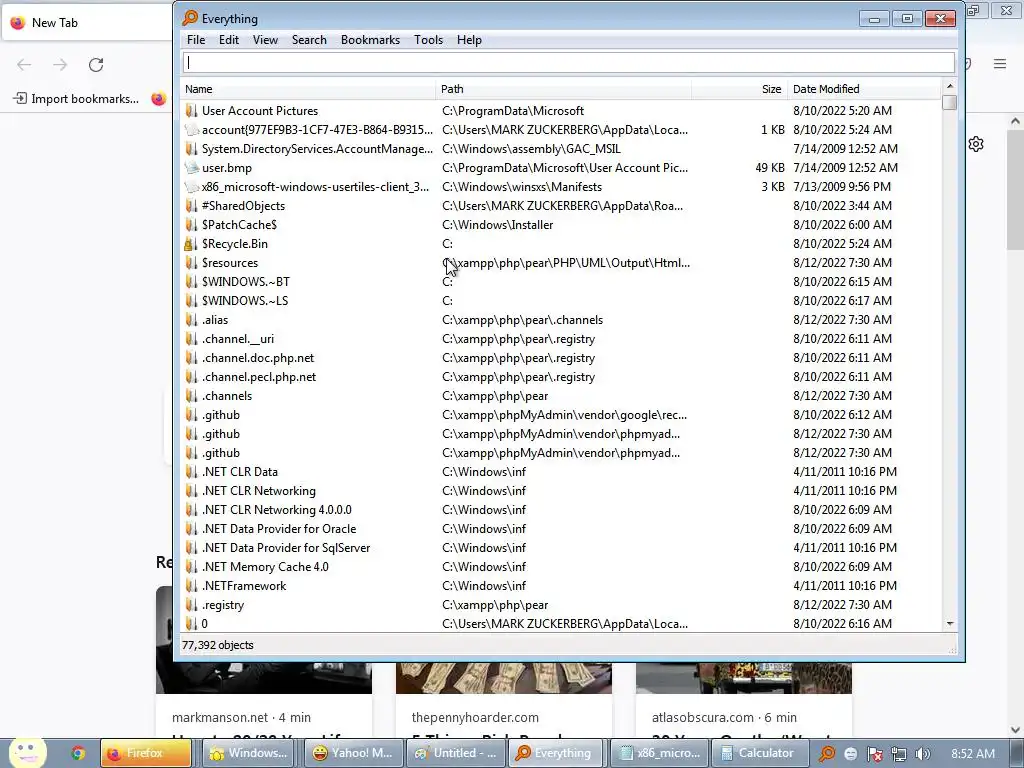This screenshot has width=1024, height=768.
Task: Select the .NET CLR Networking 4.0.0.0 entry
Action: tap(276, 510)
